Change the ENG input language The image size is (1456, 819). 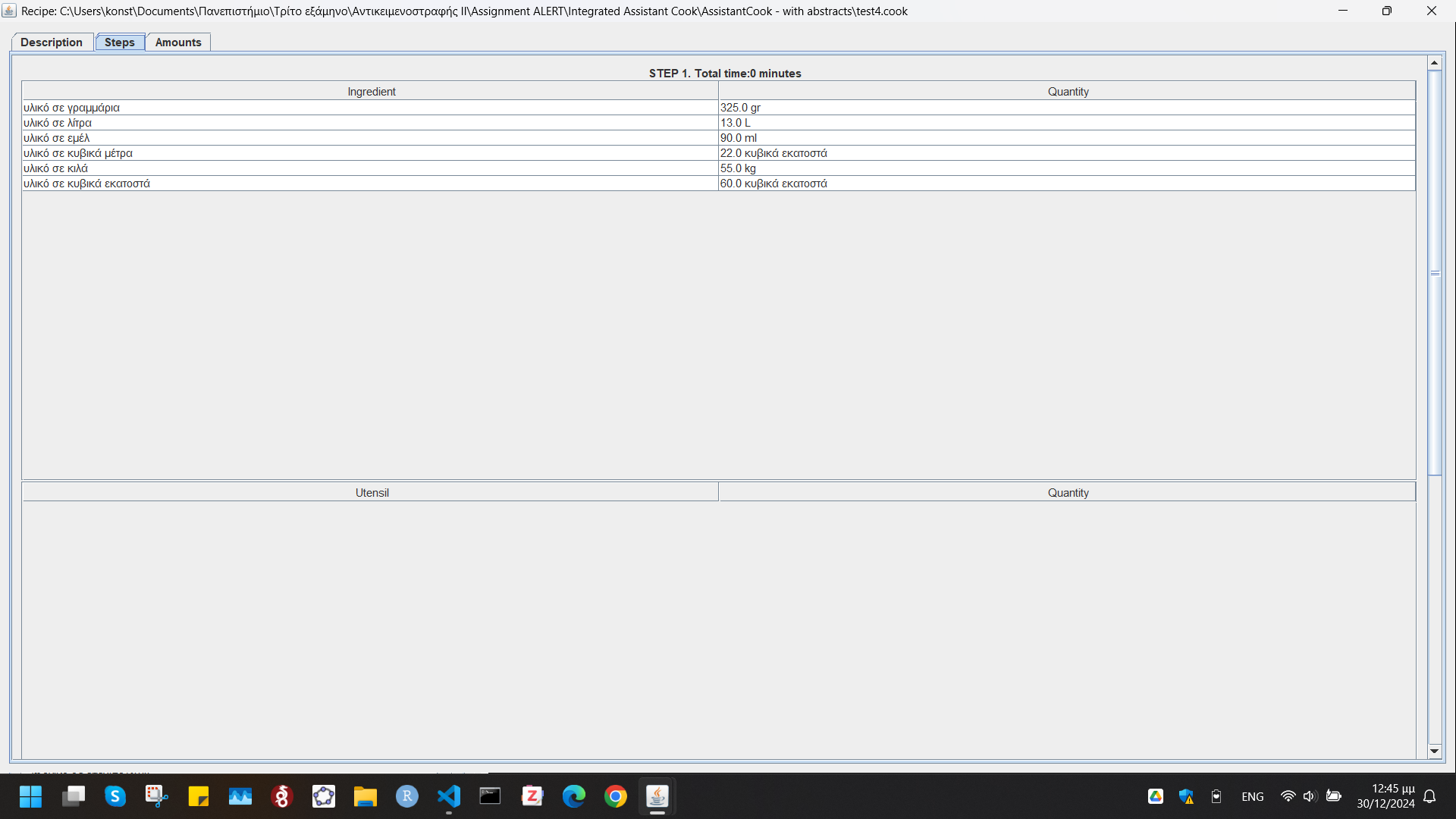coord(1253,796)
